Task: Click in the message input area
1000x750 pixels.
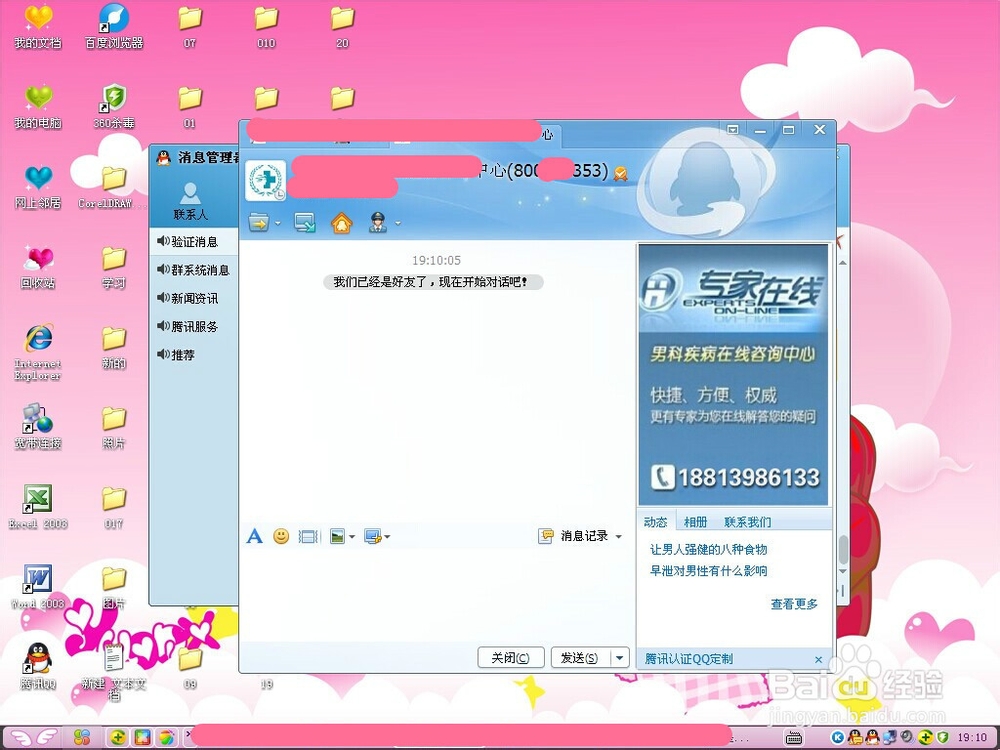Action: 436,593
